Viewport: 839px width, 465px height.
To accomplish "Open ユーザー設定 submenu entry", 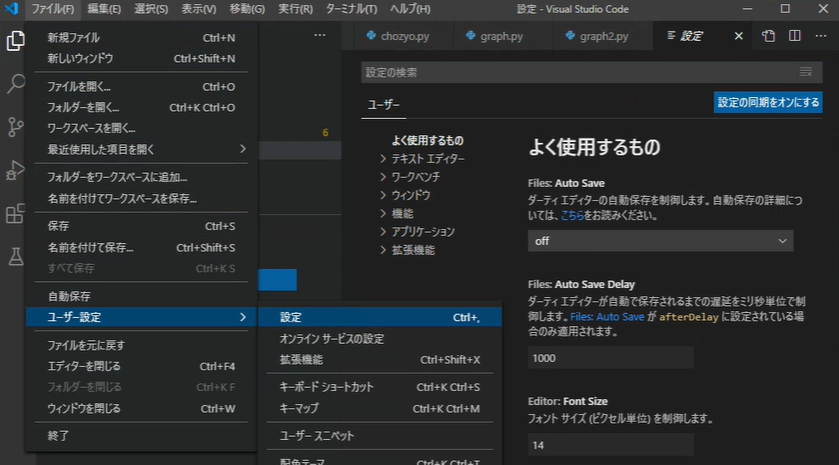I will pyautogui.click(x=141, y=317).
